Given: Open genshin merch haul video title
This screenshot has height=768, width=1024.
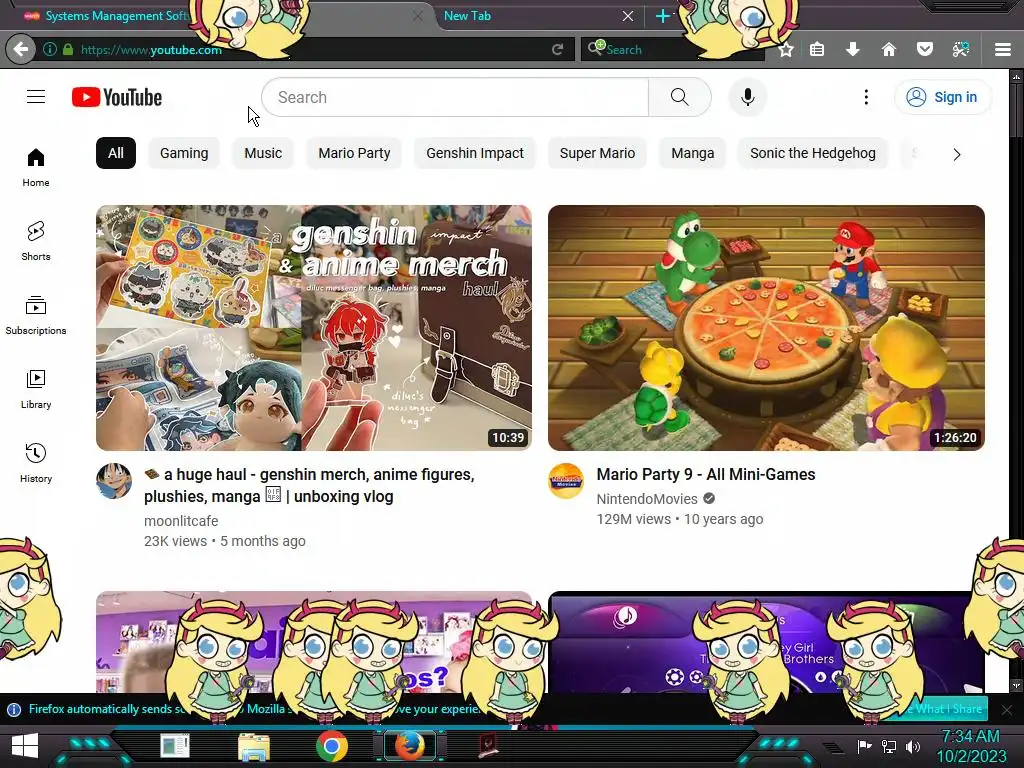Looking at the screenshot, I should click(309, 485).
